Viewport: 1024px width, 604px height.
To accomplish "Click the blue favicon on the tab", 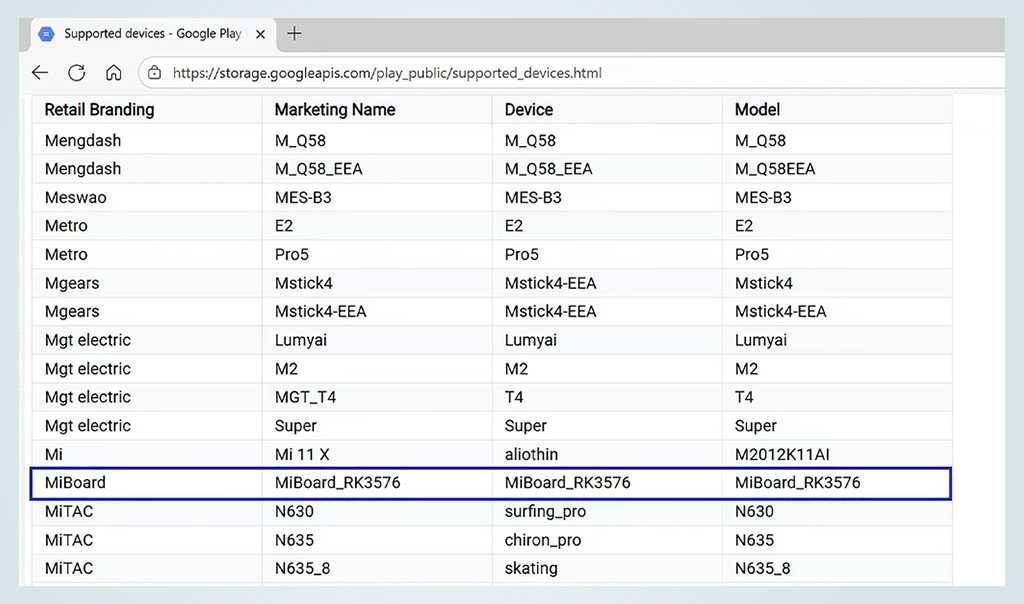I will [46, 34].
